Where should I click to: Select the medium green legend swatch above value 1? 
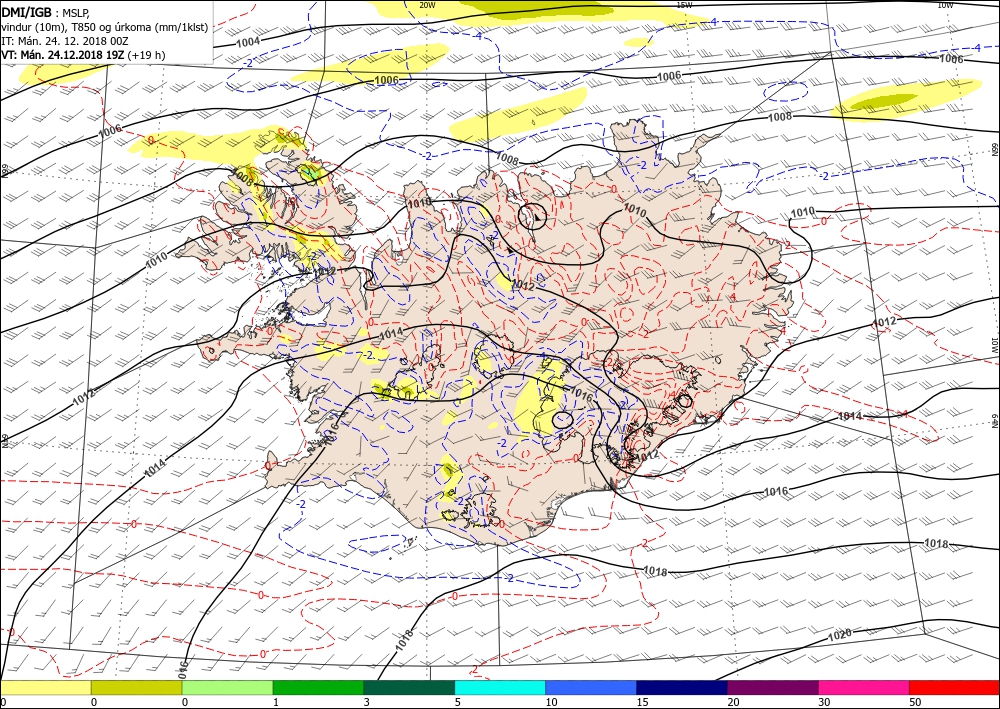pos(318,688)
